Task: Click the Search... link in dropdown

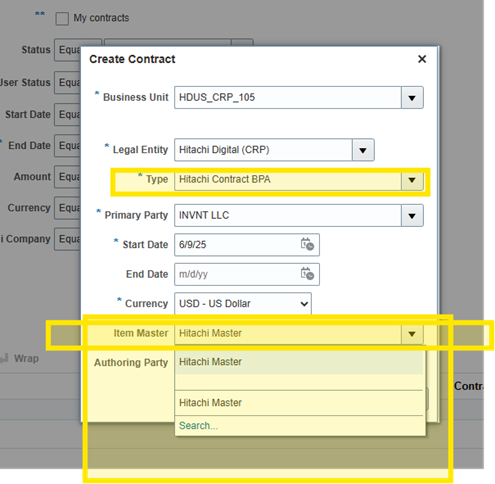Action: pos(198,426)
